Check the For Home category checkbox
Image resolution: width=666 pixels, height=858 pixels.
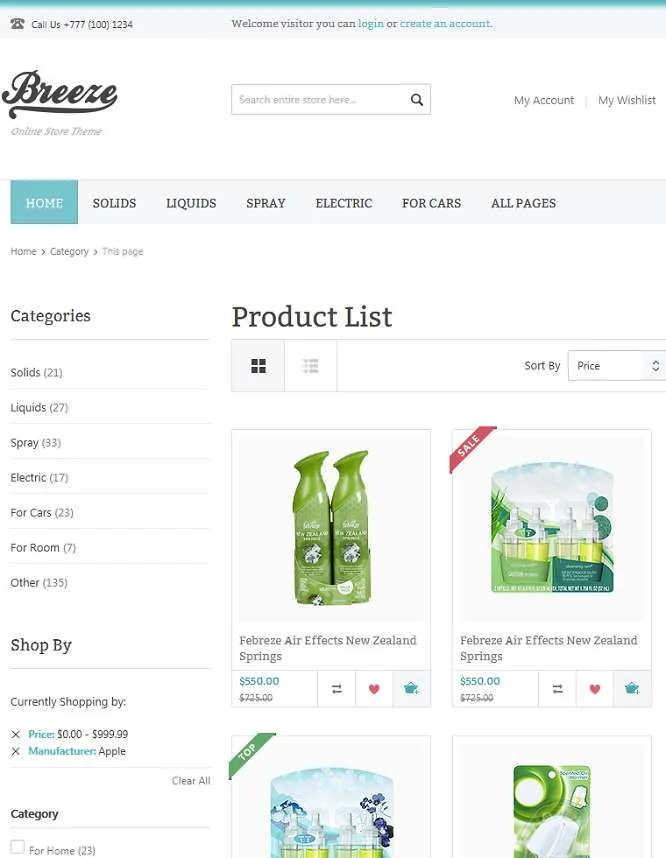pyautogui.click(x=18, y=847)
